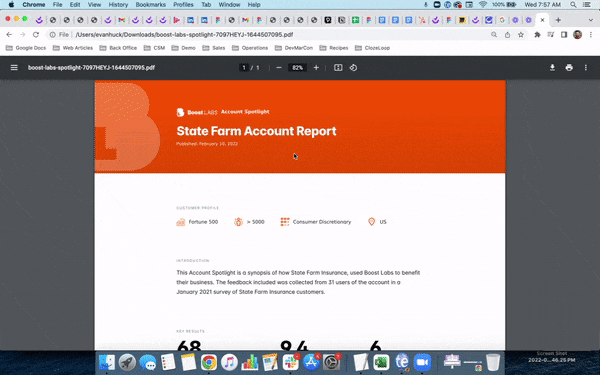Screen dimensions: 600x375
Task: Open the Recipes bookmarks folder
Action: [x=334, y=48]
